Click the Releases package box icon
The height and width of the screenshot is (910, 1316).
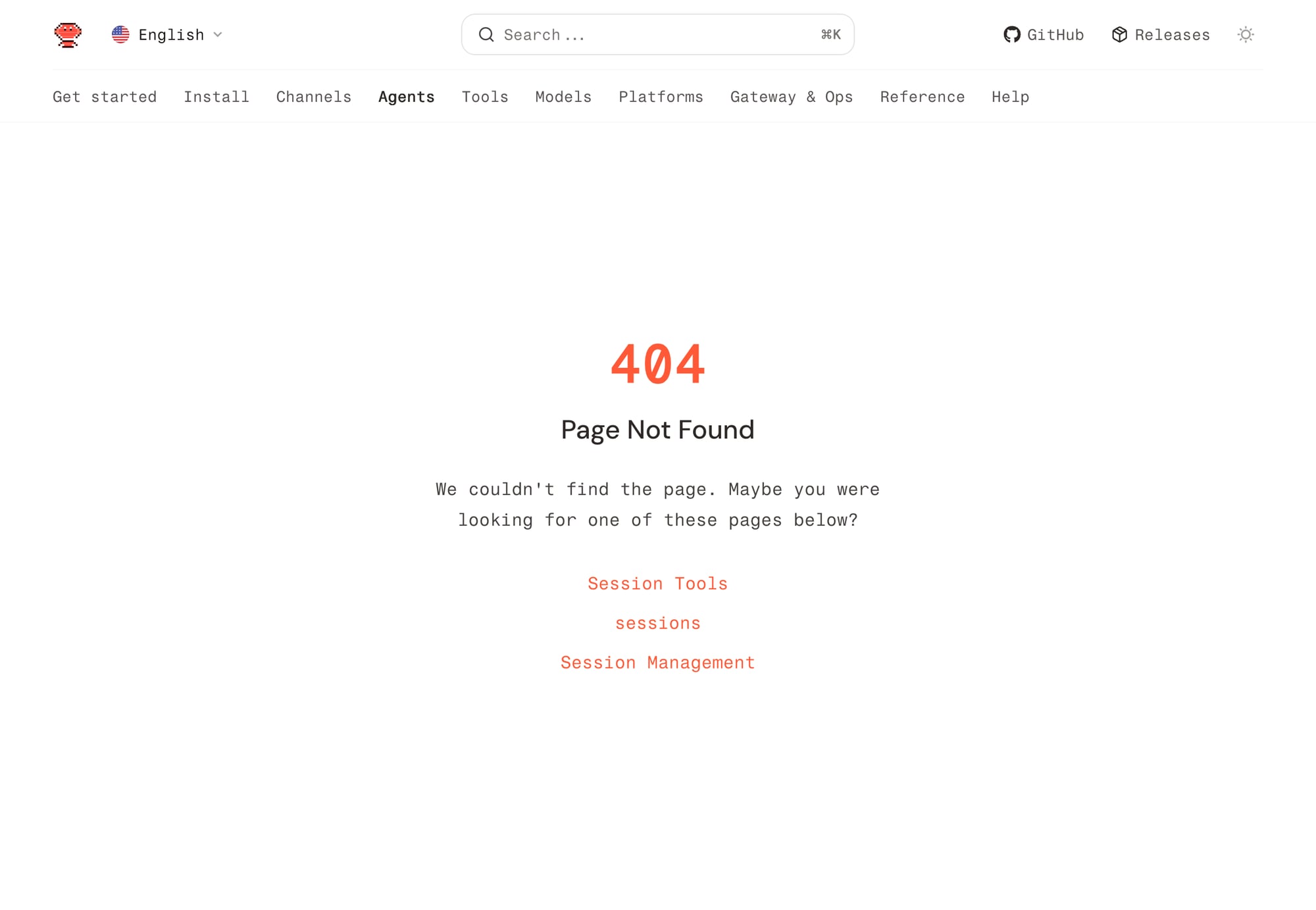pos(1119,35)
